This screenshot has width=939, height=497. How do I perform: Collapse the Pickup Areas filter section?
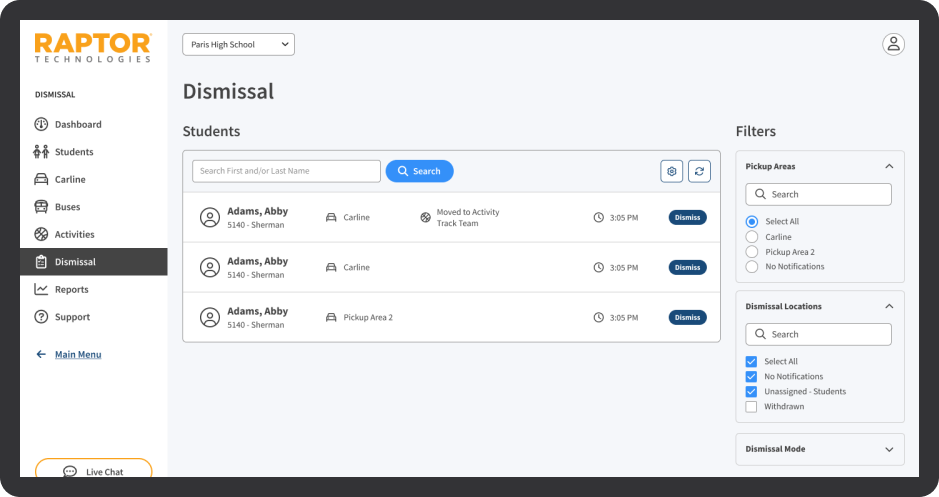pyautogui.click(x=889, y=167)
